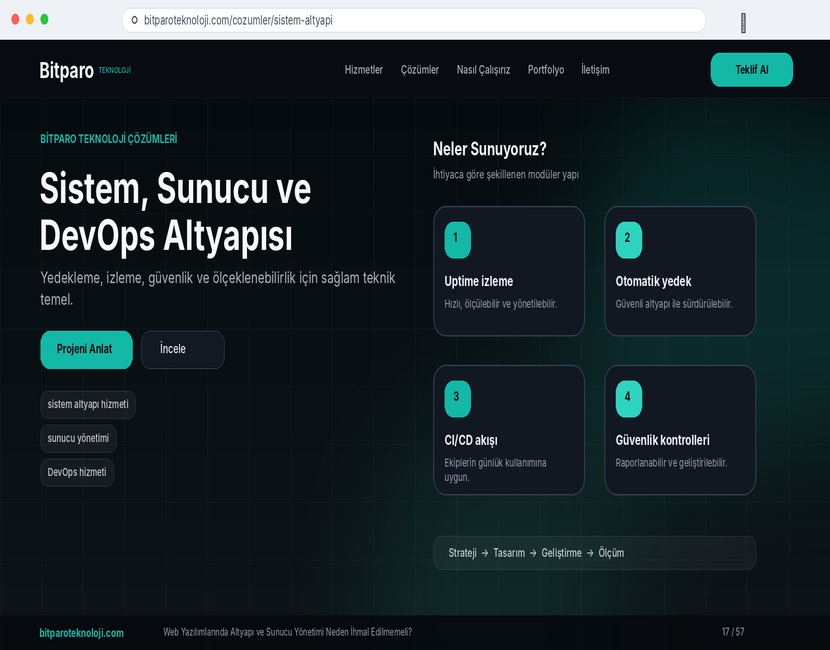Viewport: 830px width, 650px height.
Task: Click the Güvenlik kontrolleri card title
Action: [x=662, y=440]
